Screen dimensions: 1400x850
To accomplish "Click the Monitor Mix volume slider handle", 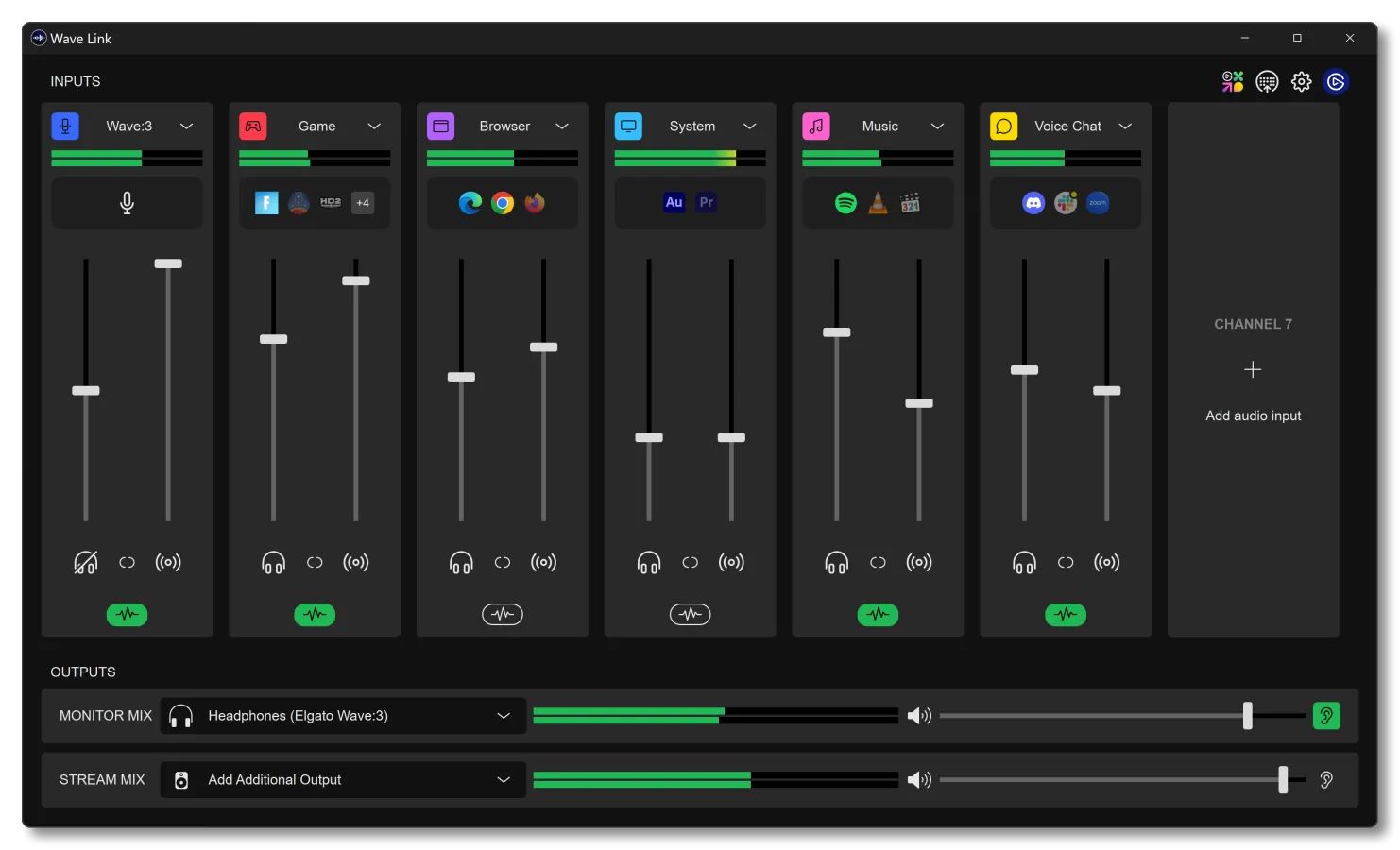I will point(1247,716).
